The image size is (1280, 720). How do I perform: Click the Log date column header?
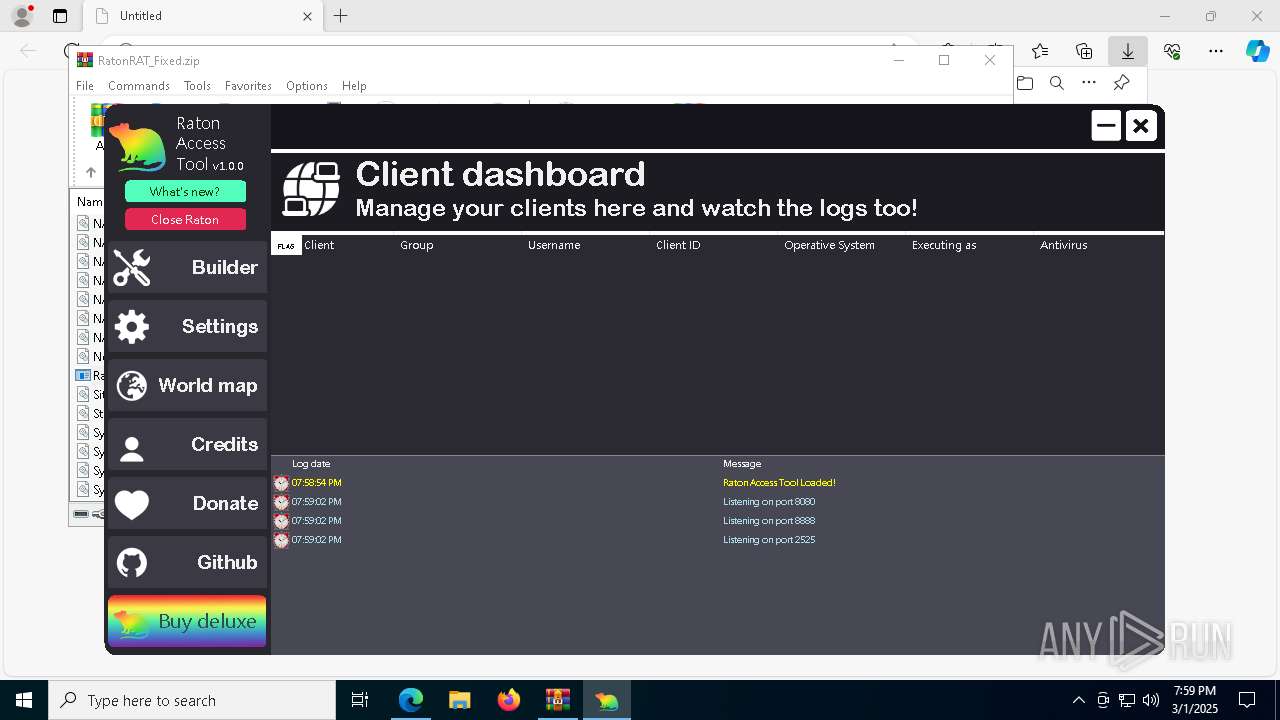[311, 464]
